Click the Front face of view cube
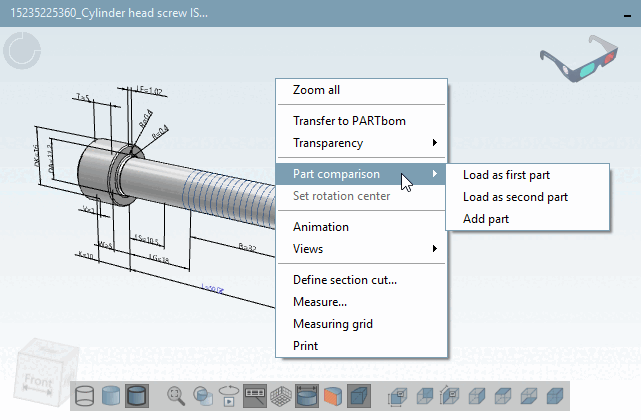Screen dimensions: 641x420 (38, 382)
